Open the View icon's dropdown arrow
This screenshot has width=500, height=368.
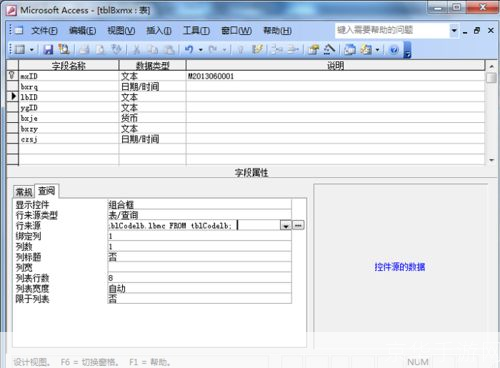coord(32,50)
